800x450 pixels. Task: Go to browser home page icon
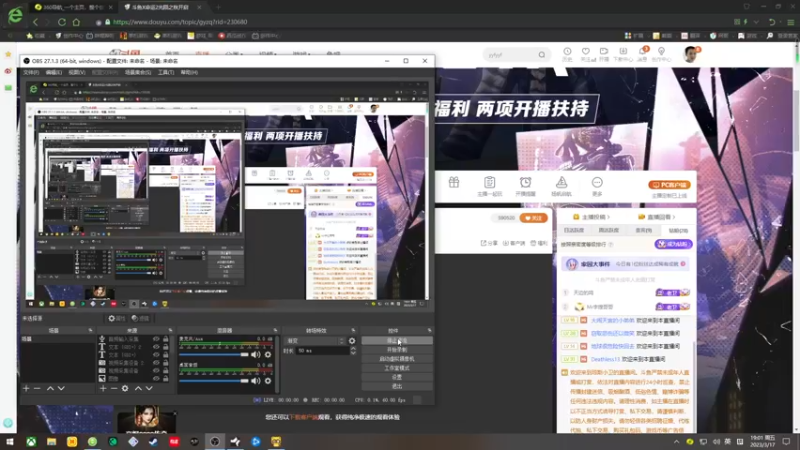click(x=77, y=22)
